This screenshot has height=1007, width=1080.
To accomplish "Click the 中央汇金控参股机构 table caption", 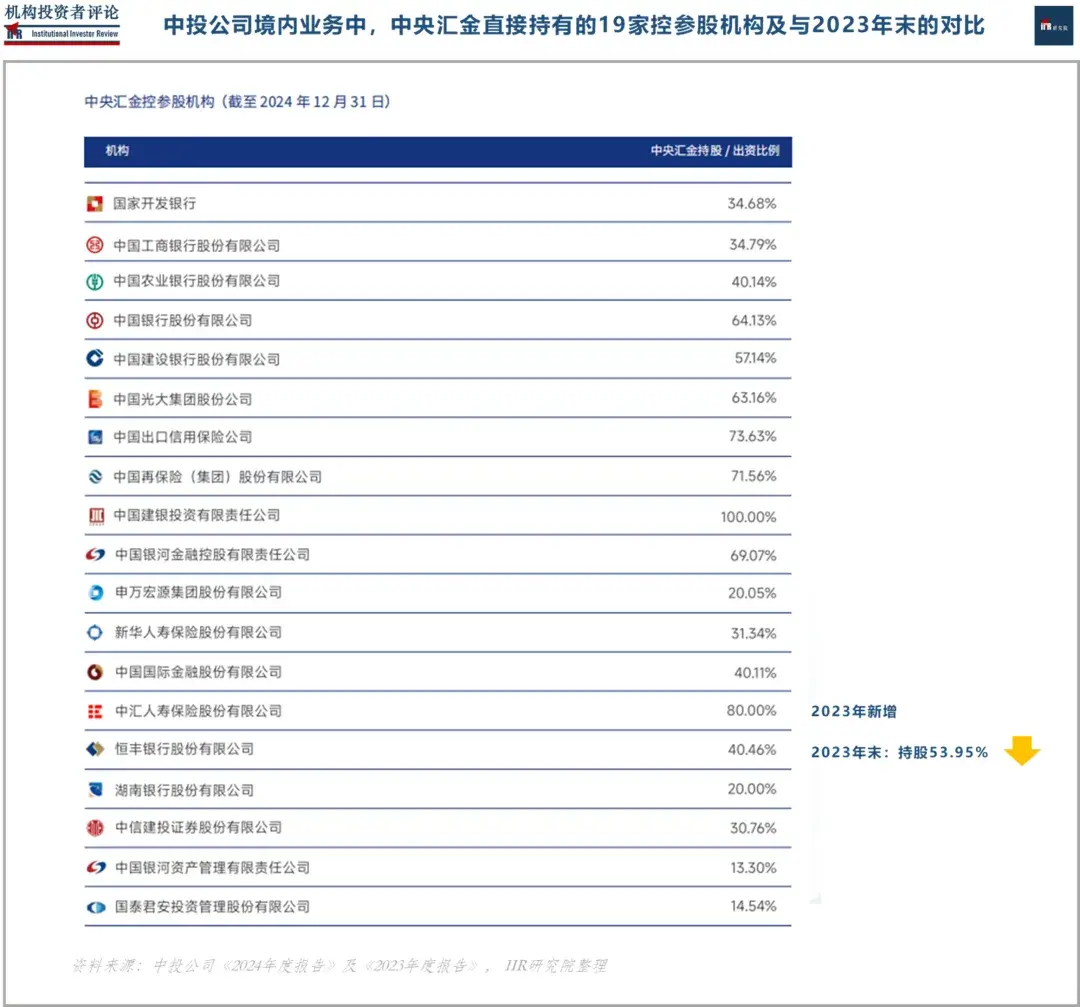I will tap(238, 102).
